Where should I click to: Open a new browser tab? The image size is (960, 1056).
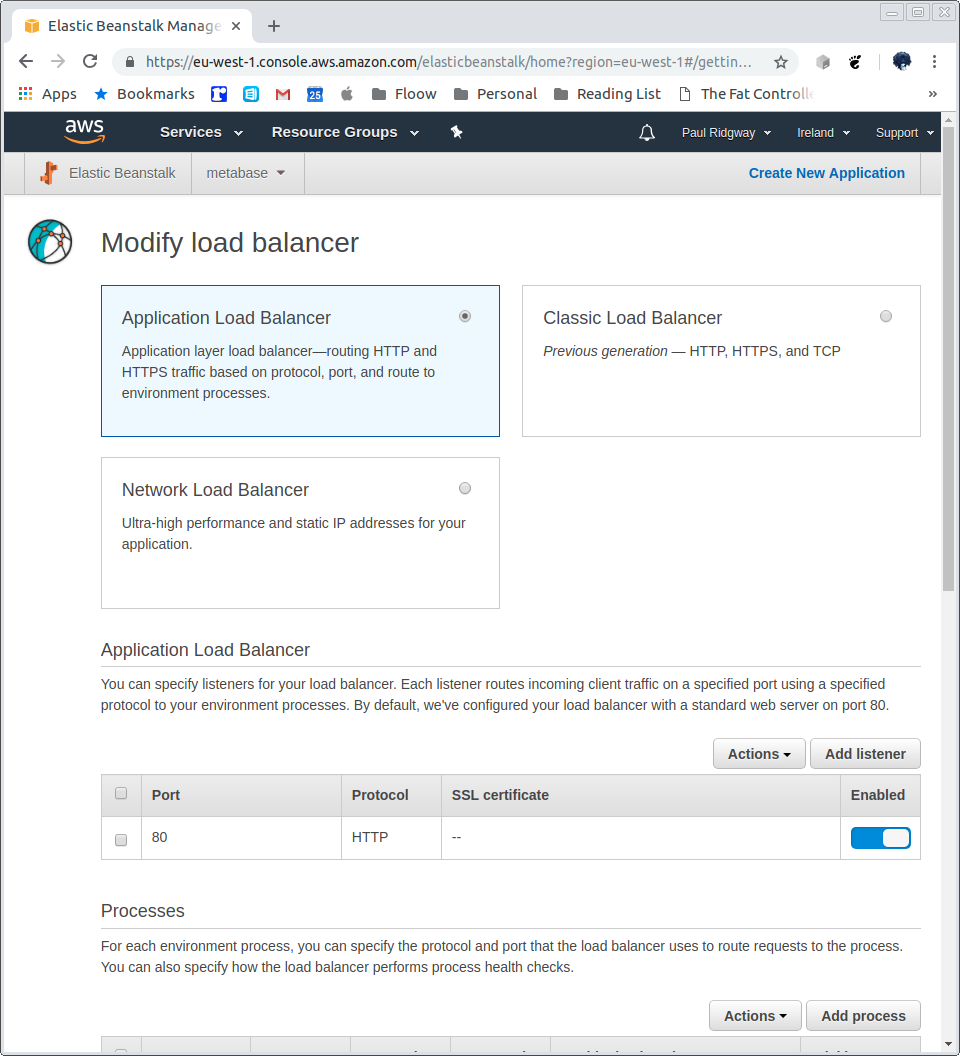(274, 26)
